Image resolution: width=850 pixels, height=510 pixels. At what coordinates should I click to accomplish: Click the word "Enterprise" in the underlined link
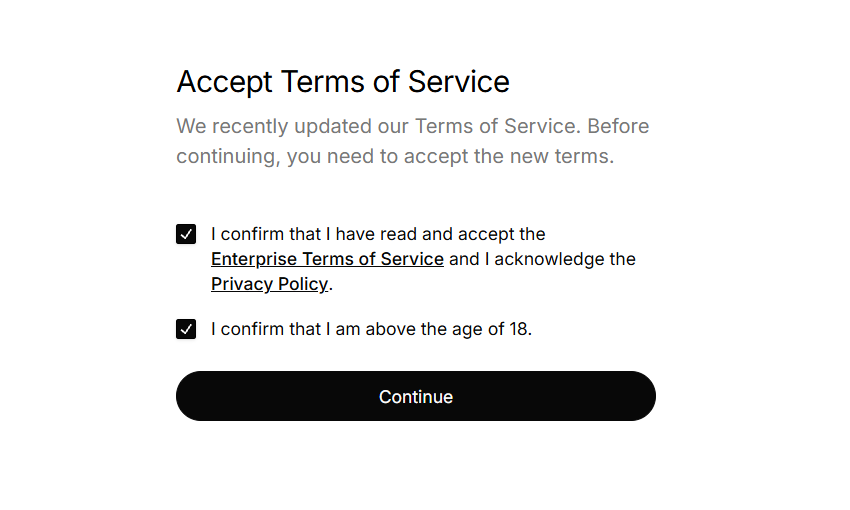click(254, 259)
